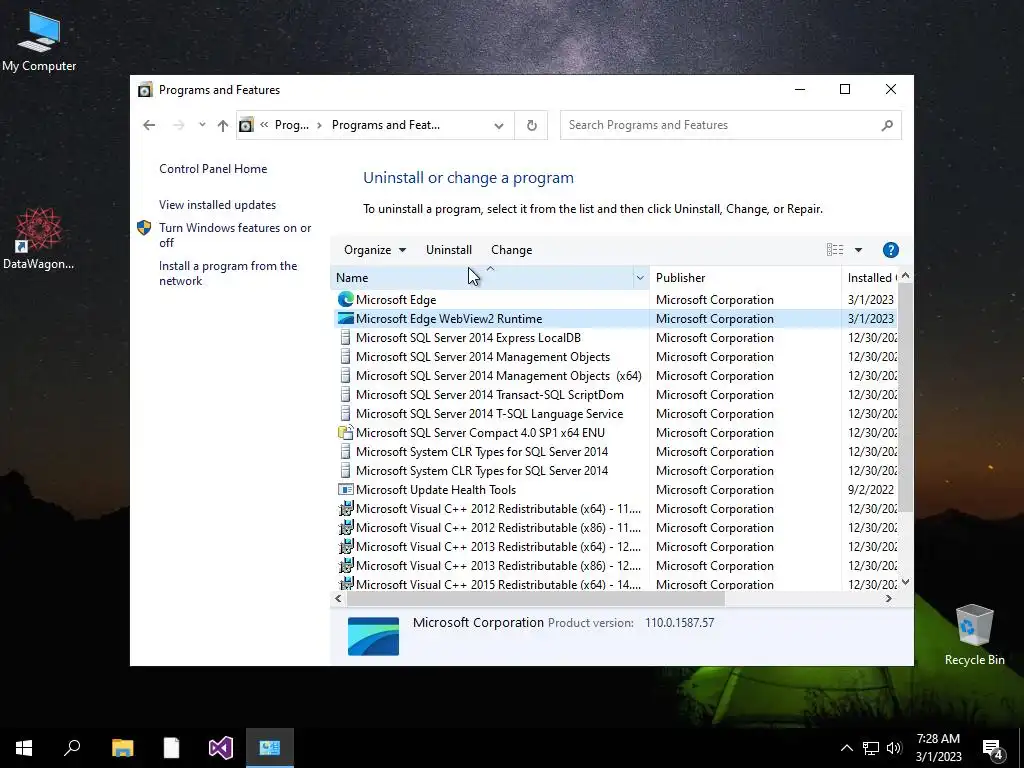Click the horizontal scrollbar right arrow
The width and height of the screenshot is (1024, 768).
[888, 598]
